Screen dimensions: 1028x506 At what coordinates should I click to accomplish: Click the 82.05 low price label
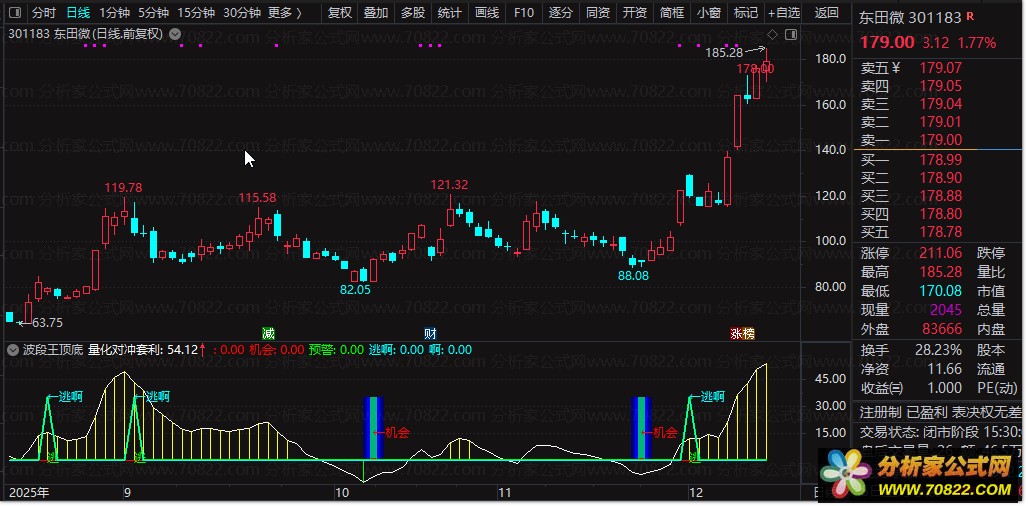pos(355,289)
